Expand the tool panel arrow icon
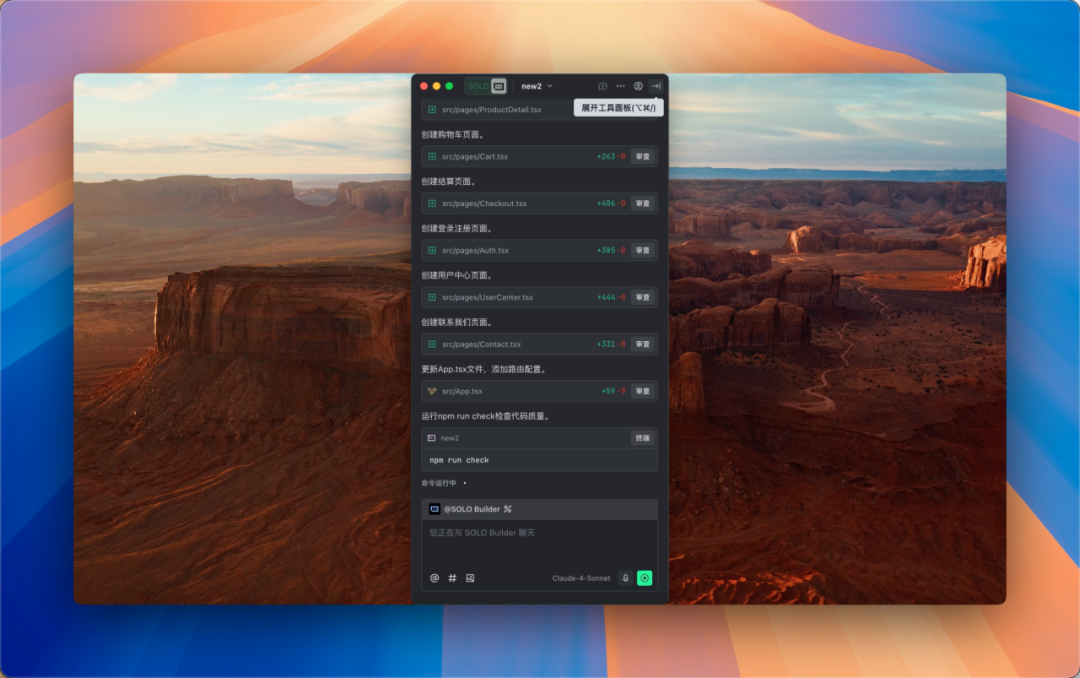Viewport: 1080px width, 678px height. pyautogui.click(x=656, y=86)
